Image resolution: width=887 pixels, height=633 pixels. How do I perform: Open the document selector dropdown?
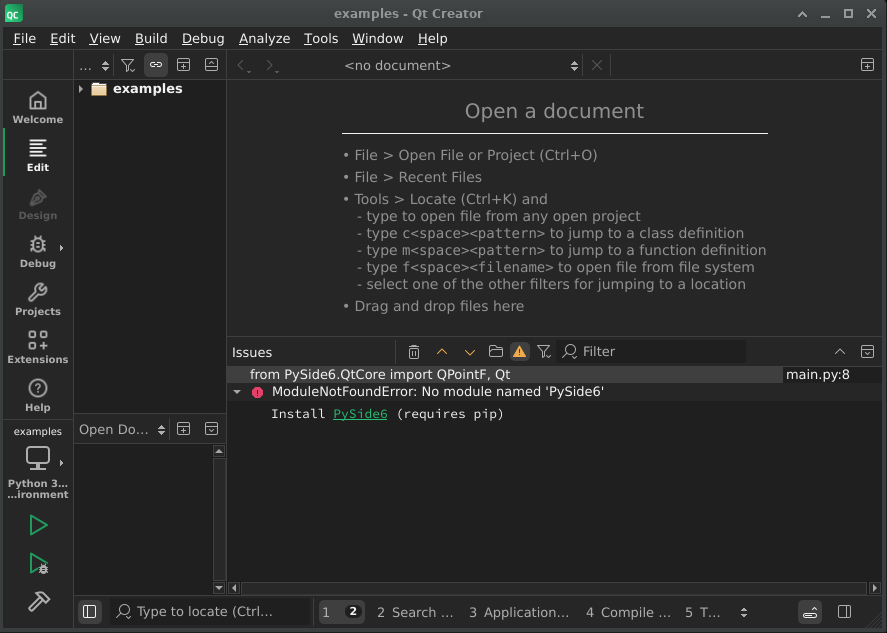point(462,66)
